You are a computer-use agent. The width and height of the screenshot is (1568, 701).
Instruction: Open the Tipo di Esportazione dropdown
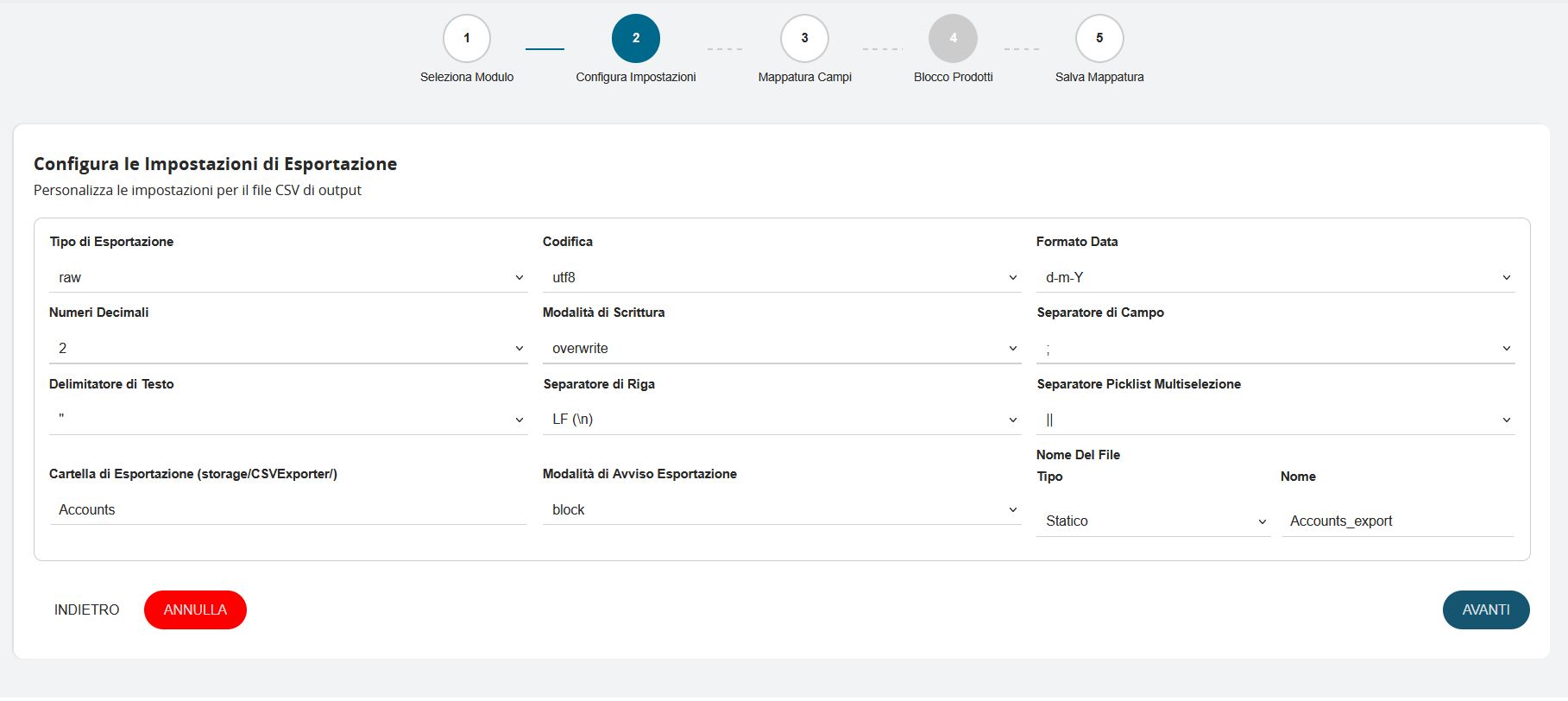coord(288,278)
